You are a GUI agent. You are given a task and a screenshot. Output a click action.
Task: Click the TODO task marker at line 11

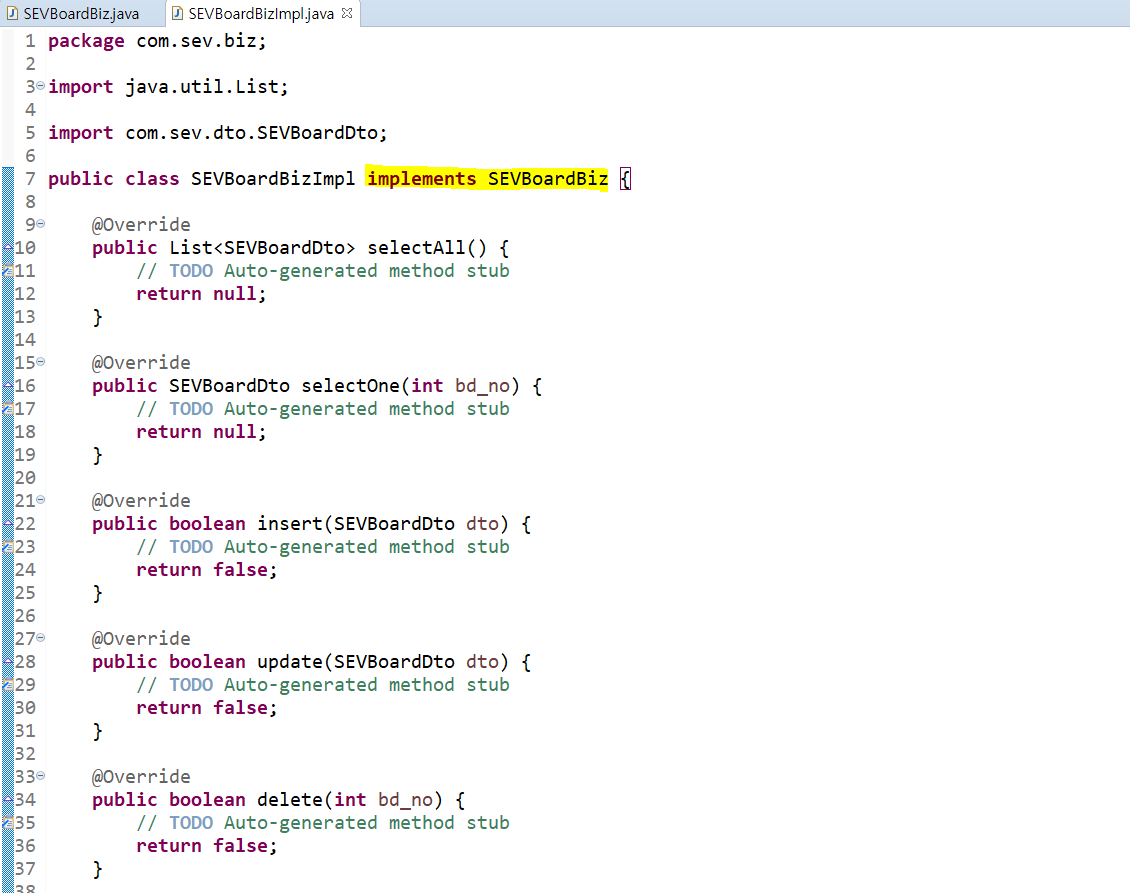8,270
